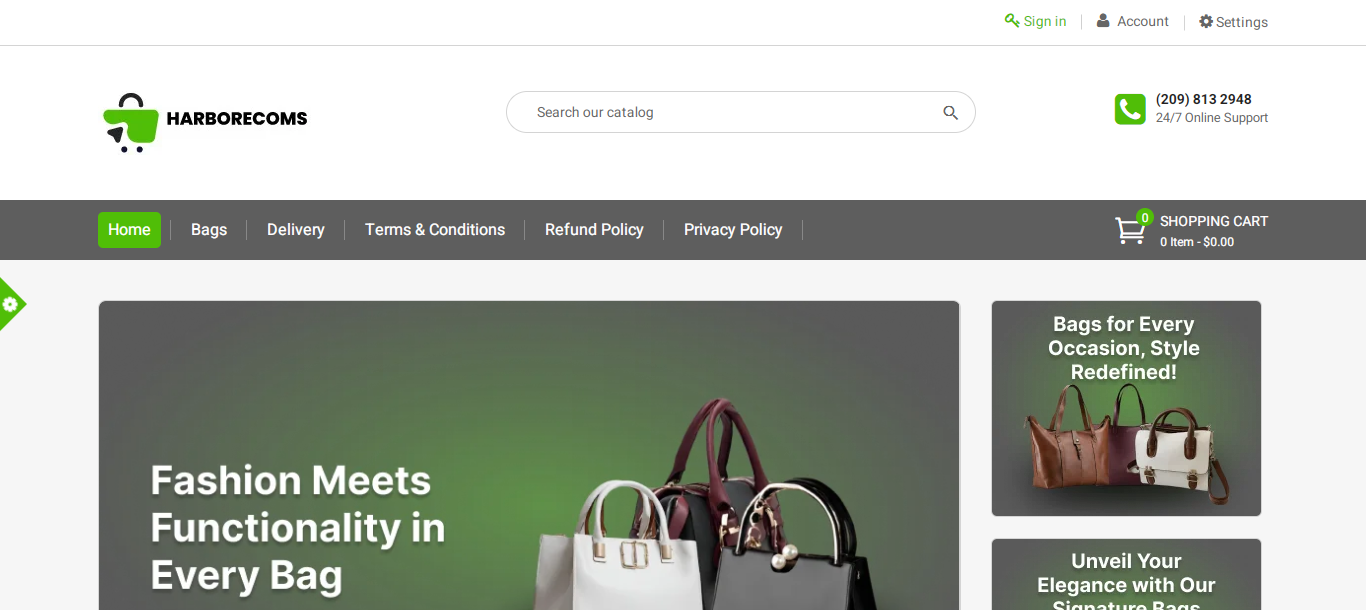The width and height of the screenshot is (1366, 610).
Task: Click the Sign in key icon
Action: (1012, 20)
